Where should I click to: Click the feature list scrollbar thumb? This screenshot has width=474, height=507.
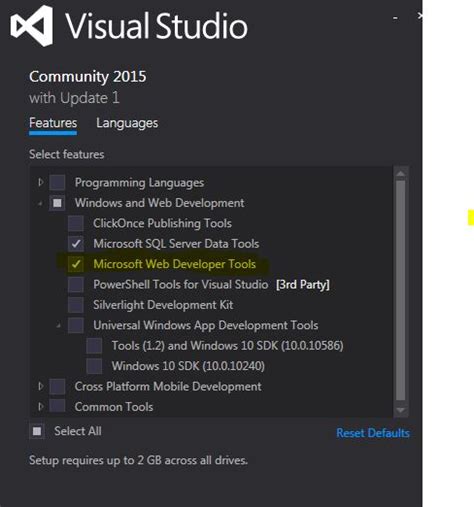pyautogui.click(x=401, y=290)
